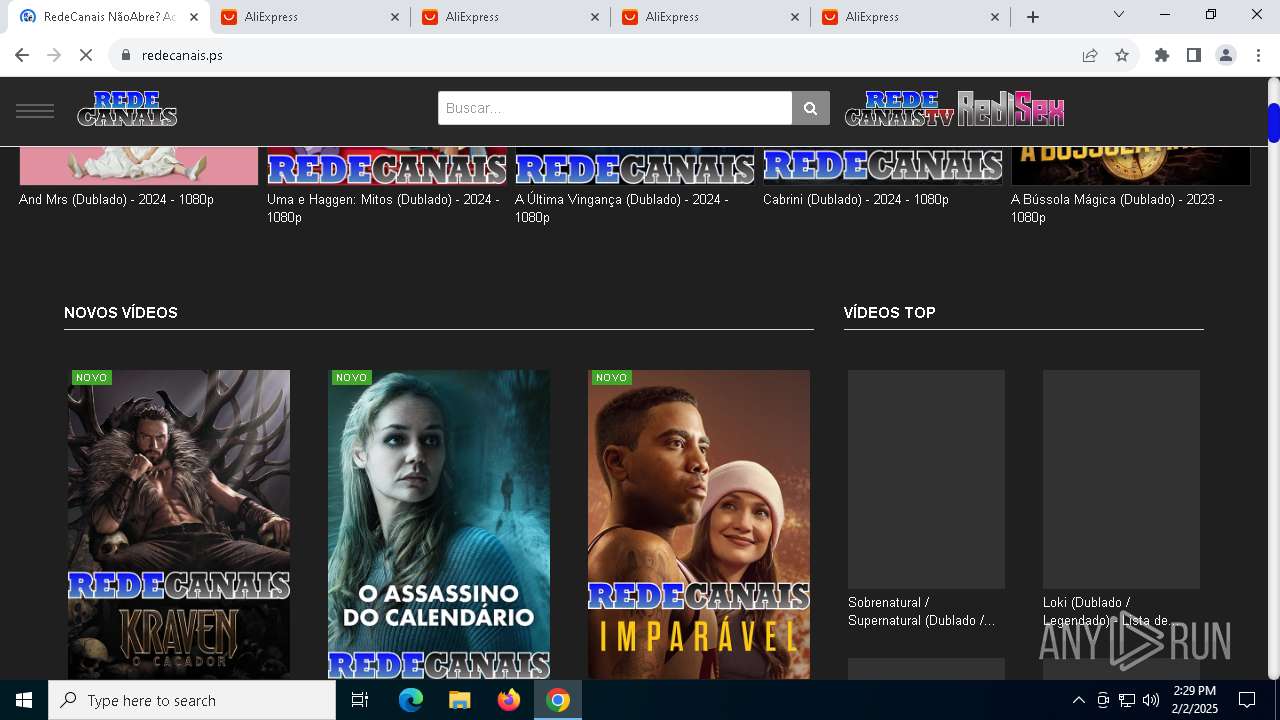This screenshot has height=720, width=1280.
Task: Switch to the first AliExpress tab
Action: coord(310,17)
